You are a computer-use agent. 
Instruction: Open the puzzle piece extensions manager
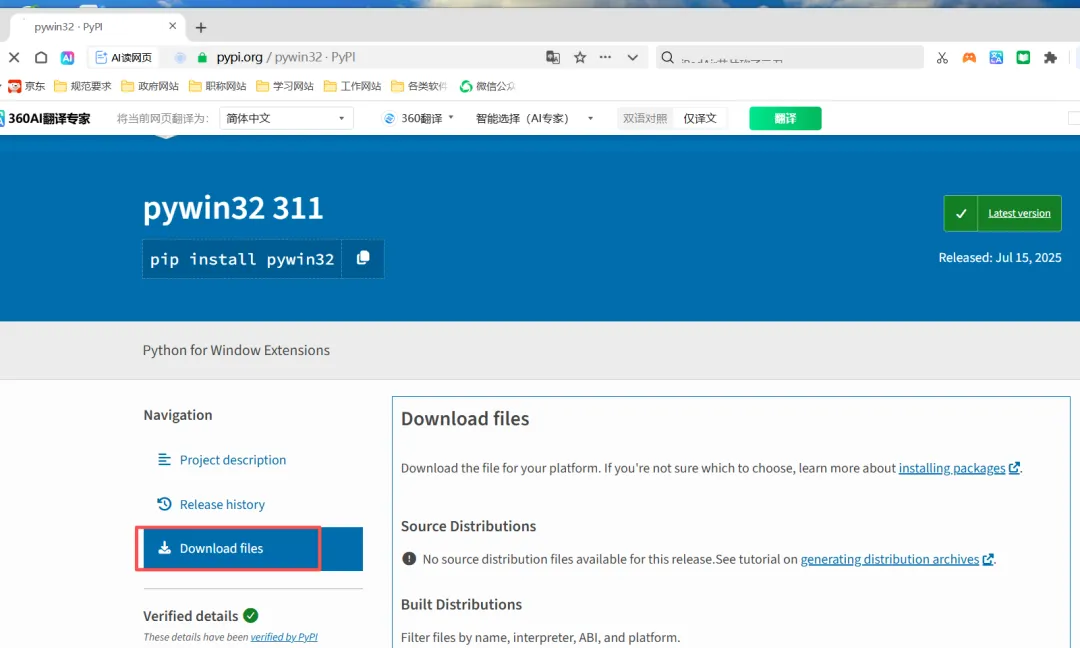click(1050, 58)
